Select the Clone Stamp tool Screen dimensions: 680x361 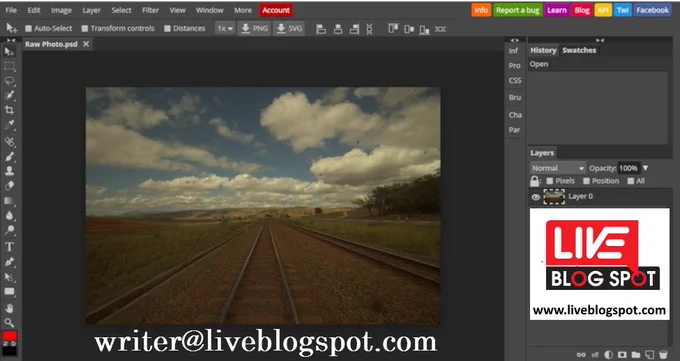tap(9, 171)
